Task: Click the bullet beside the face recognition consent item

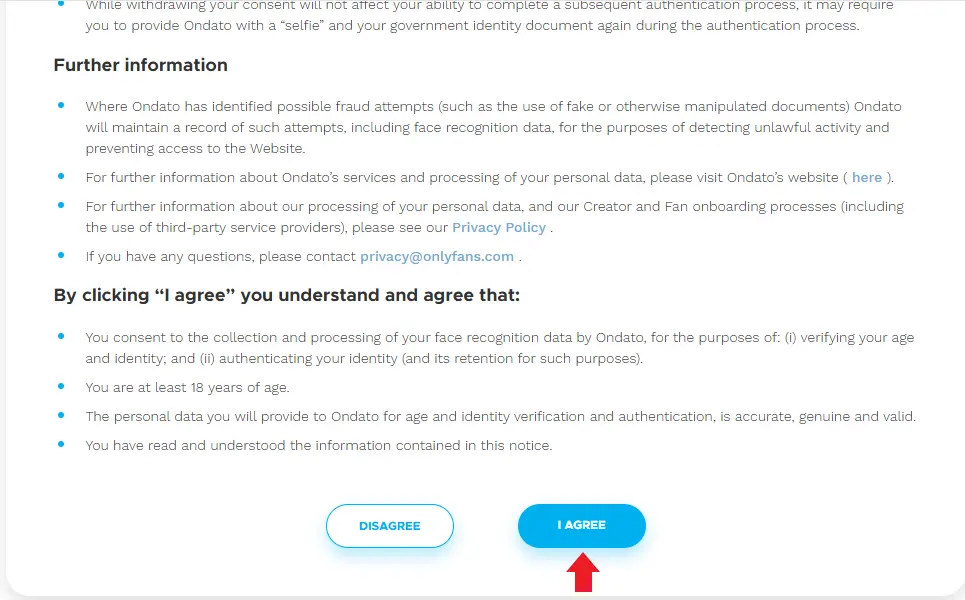Action: point(62,337)
